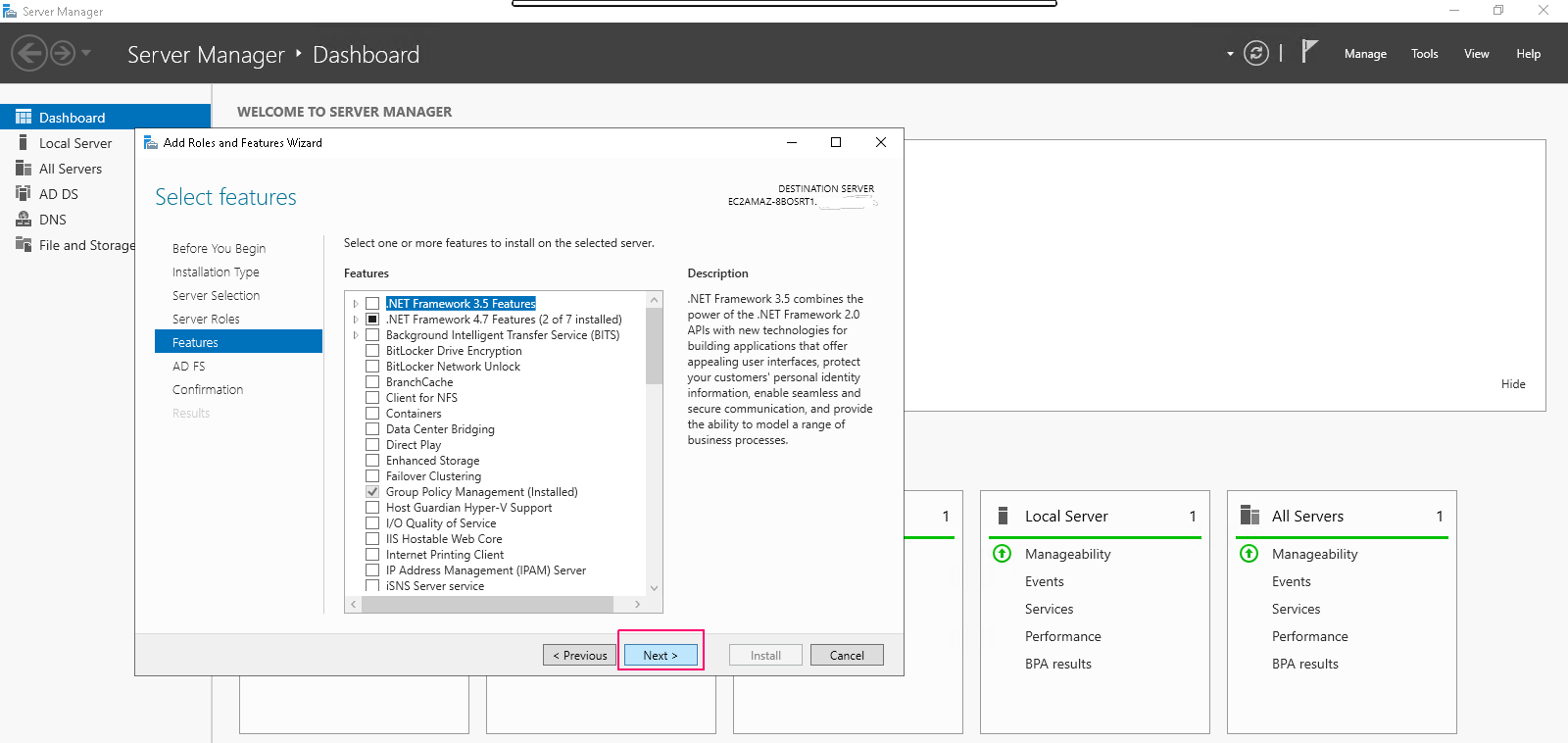Select the DNS sidebar icon
1568x743 pixels.
(x=24, y=219)
